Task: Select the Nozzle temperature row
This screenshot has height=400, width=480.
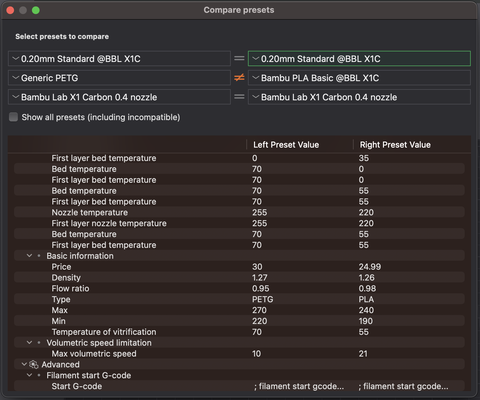Action: (239, 212)
